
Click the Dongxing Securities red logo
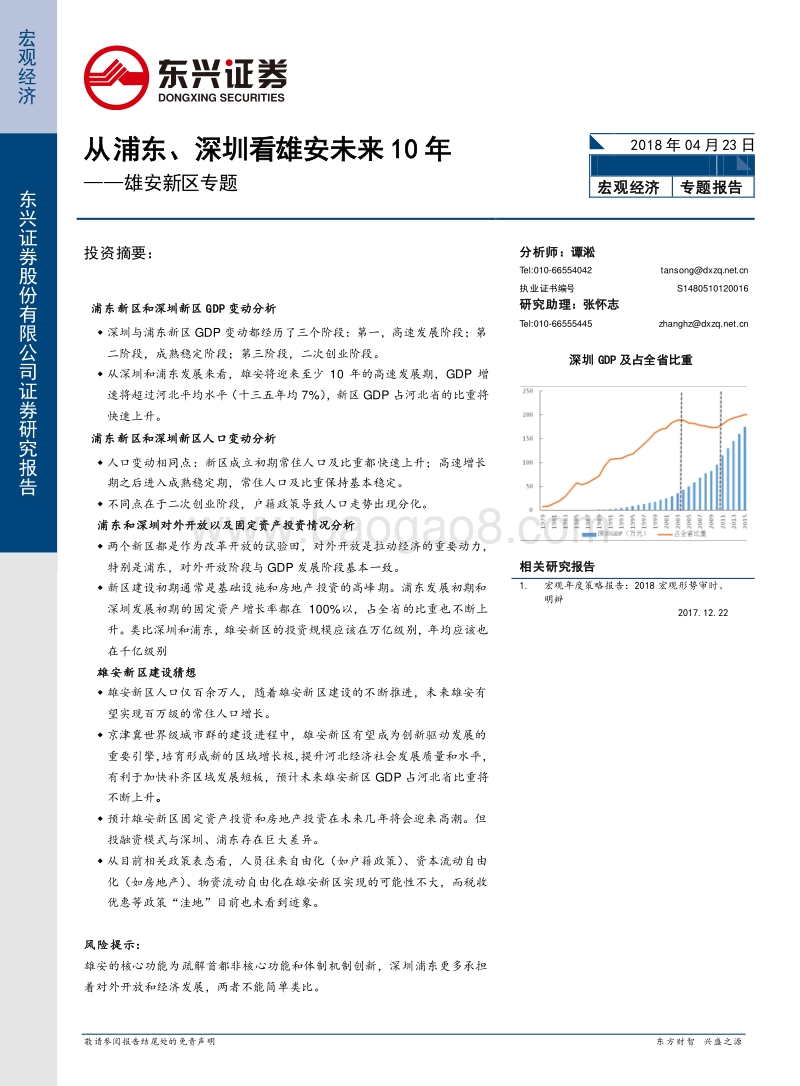click(116, 77)
